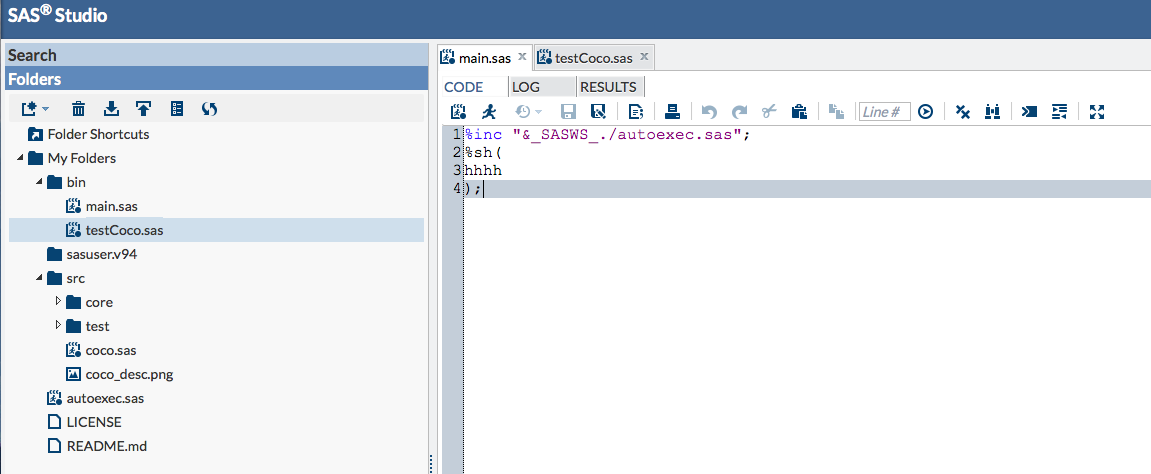1151x474 pixels.
Task: Save the program with floppy disk icon
Action: click(567, 112)
